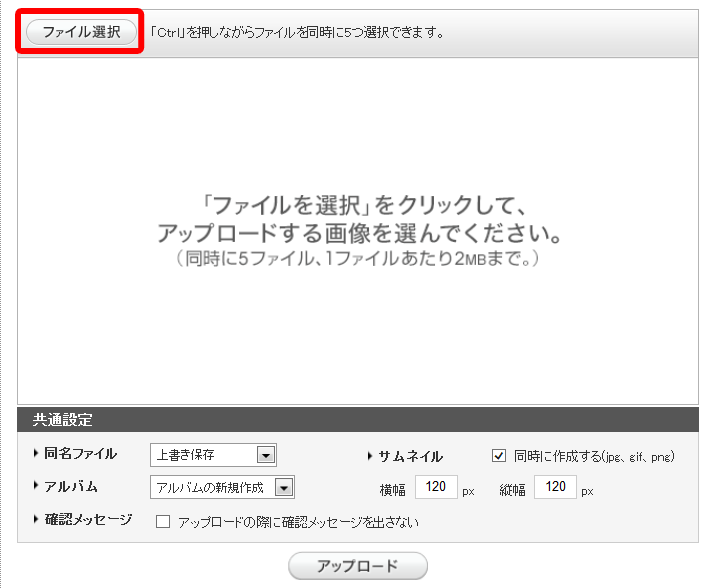Screen dimensions: 713x588
Task: Click the Ctrl multi-select hint text
Action: 297,32
